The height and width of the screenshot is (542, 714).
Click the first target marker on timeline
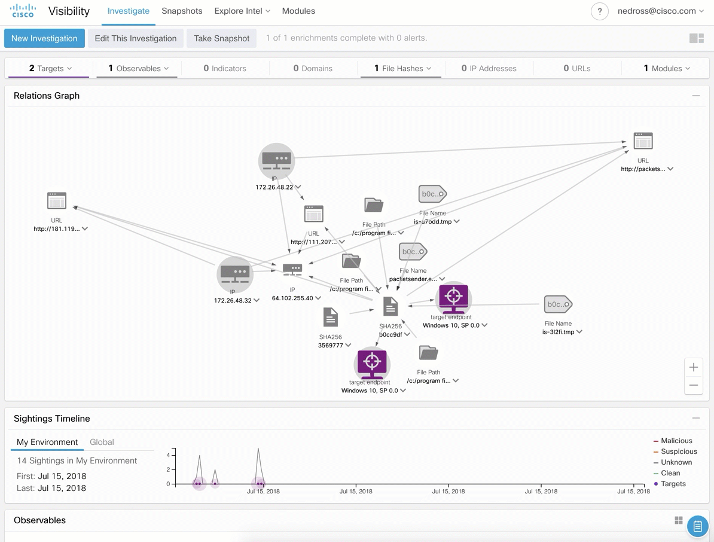tap(199, 484)
